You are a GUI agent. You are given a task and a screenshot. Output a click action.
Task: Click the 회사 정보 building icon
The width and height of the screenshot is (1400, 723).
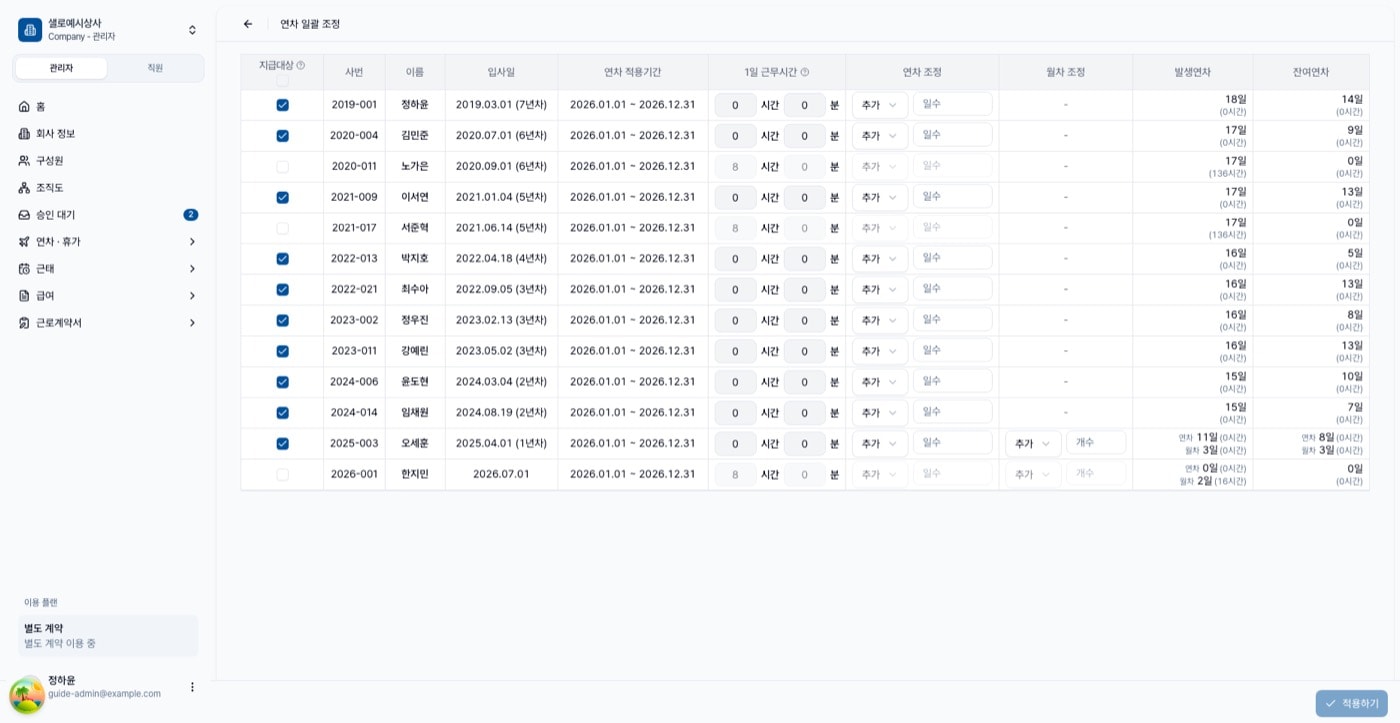click(x=25, y=133)
